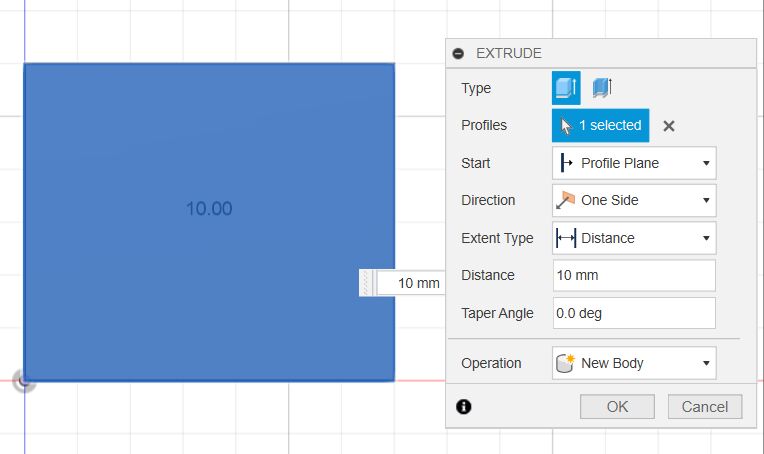Open the Start 'Profile Plane' dropdown
Screen dimensions: 764x454
(x=634, y=163)
